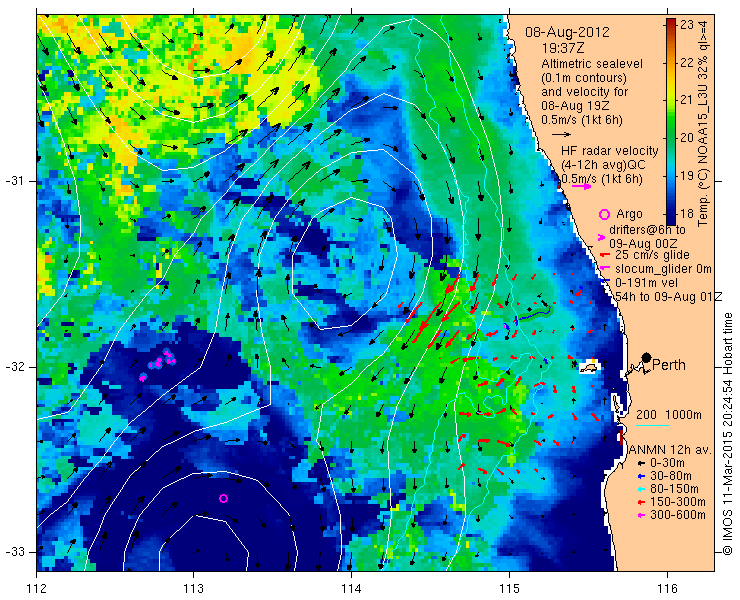Click the 116 longitude axis label
The image size is (740, 600).
(667, 589)
